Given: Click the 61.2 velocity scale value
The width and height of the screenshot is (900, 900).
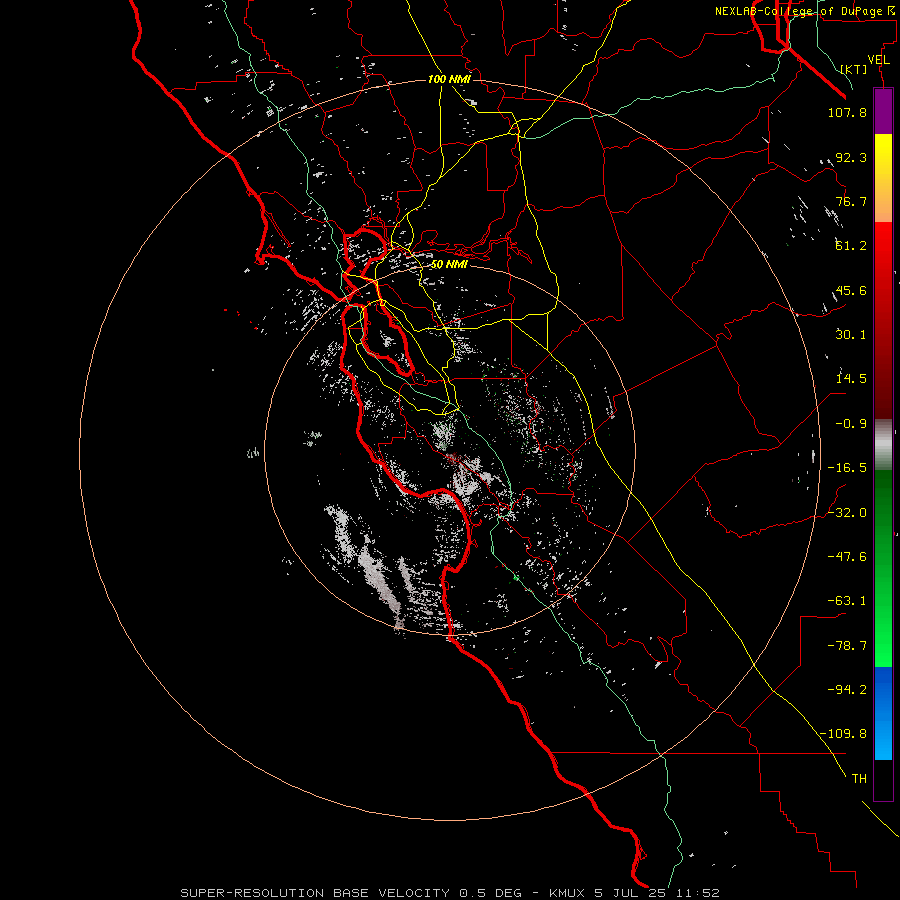Looking at the screenshot, I should tap(851, 246).
